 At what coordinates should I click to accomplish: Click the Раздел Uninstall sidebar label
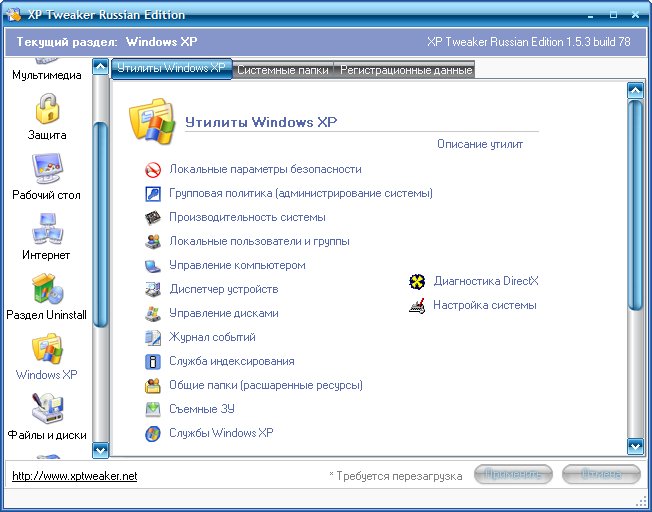point(47,315)
